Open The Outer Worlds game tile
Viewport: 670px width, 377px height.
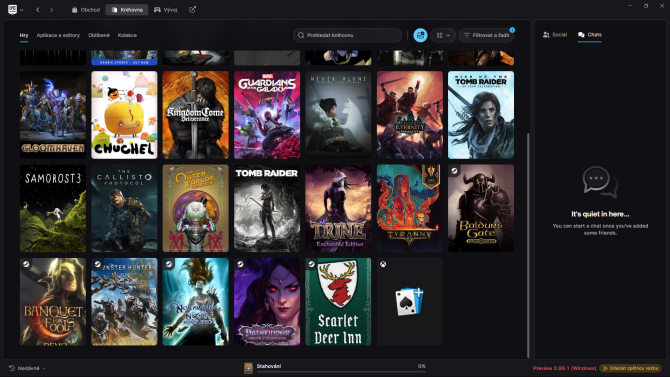coord(196,208)
